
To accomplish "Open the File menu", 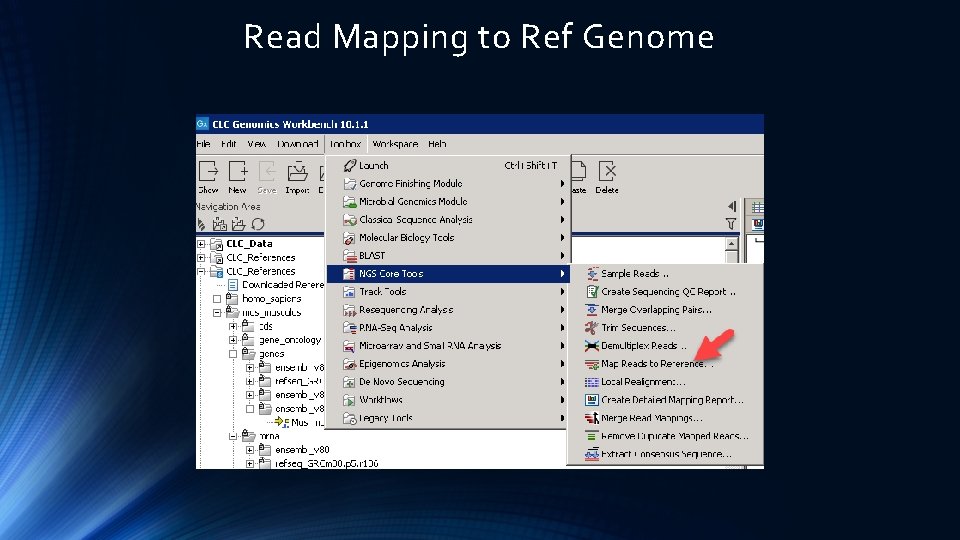I will point(204,144).
